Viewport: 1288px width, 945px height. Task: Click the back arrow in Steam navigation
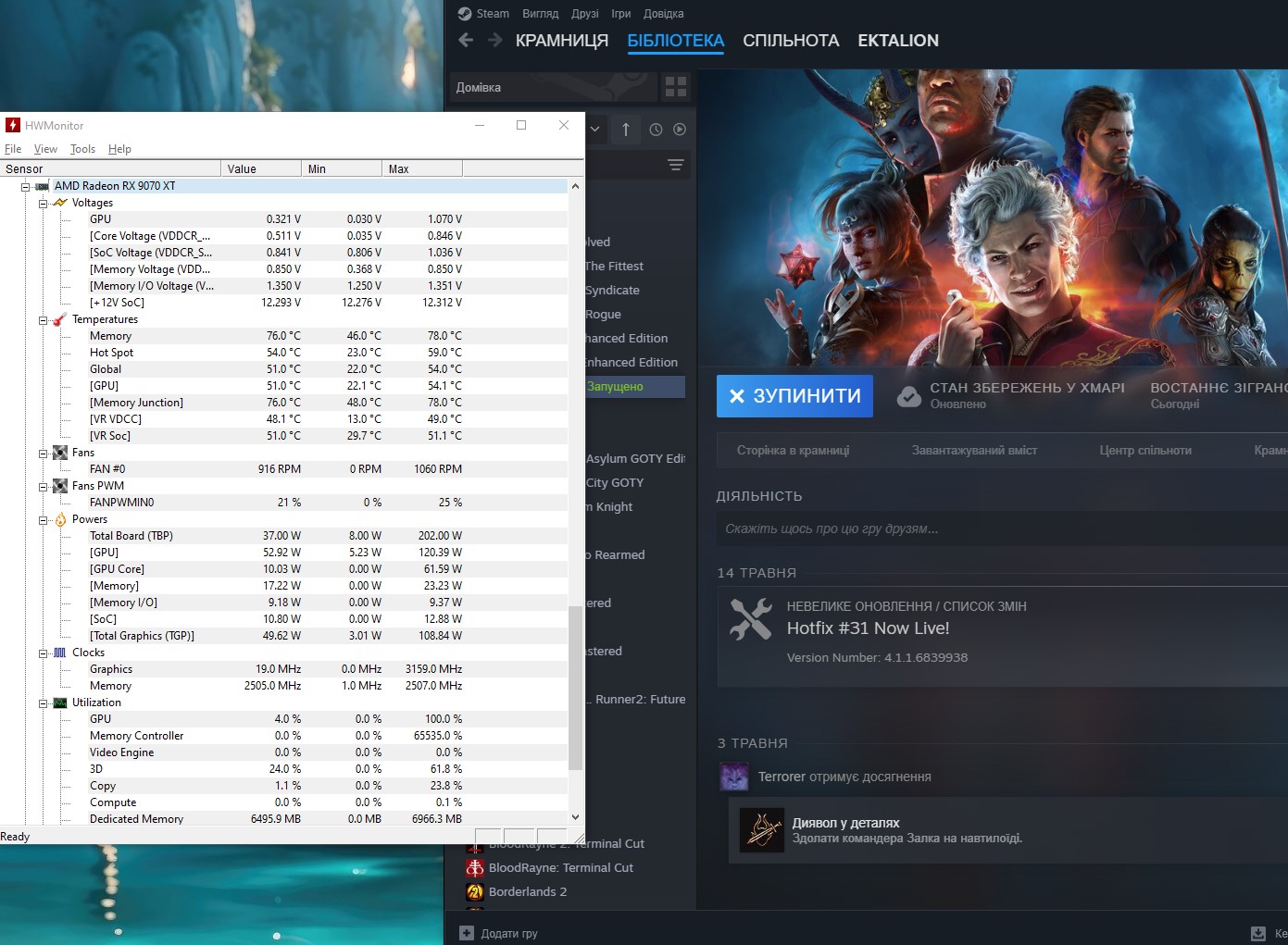click(467, 40)
